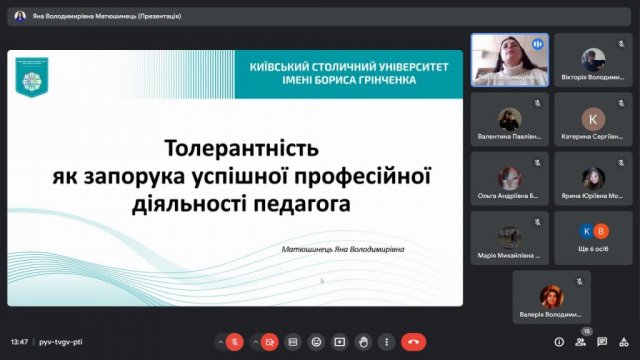640x360 pixels.
Task: Open the activities shapes icon
Action: pyautogui.click(x=624, y=342)
